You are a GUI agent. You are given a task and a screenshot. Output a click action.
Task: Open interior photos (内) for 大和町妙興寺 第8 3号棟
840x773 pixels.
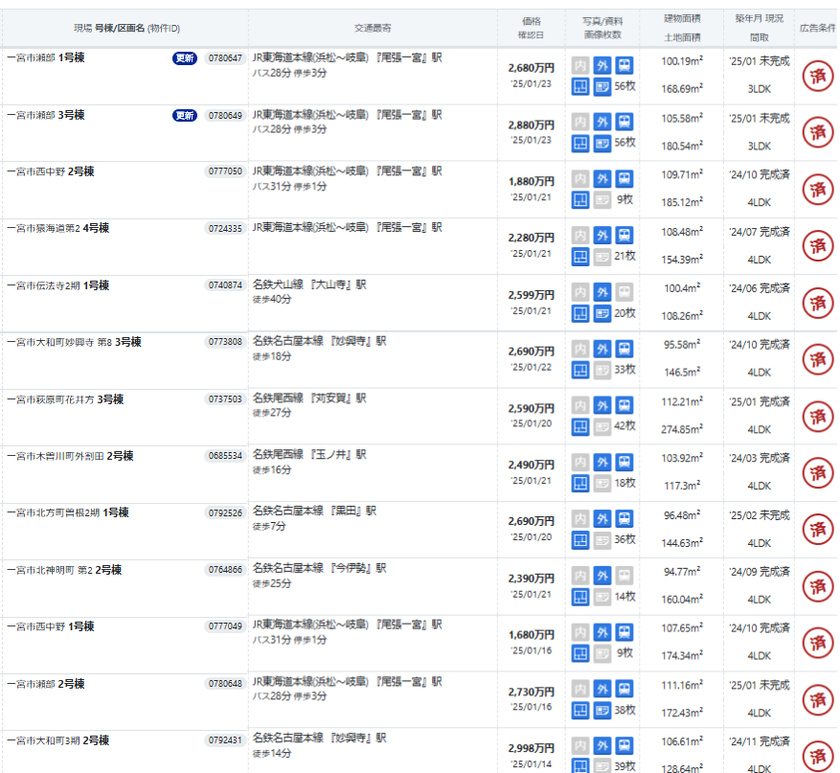pos(581,349)
